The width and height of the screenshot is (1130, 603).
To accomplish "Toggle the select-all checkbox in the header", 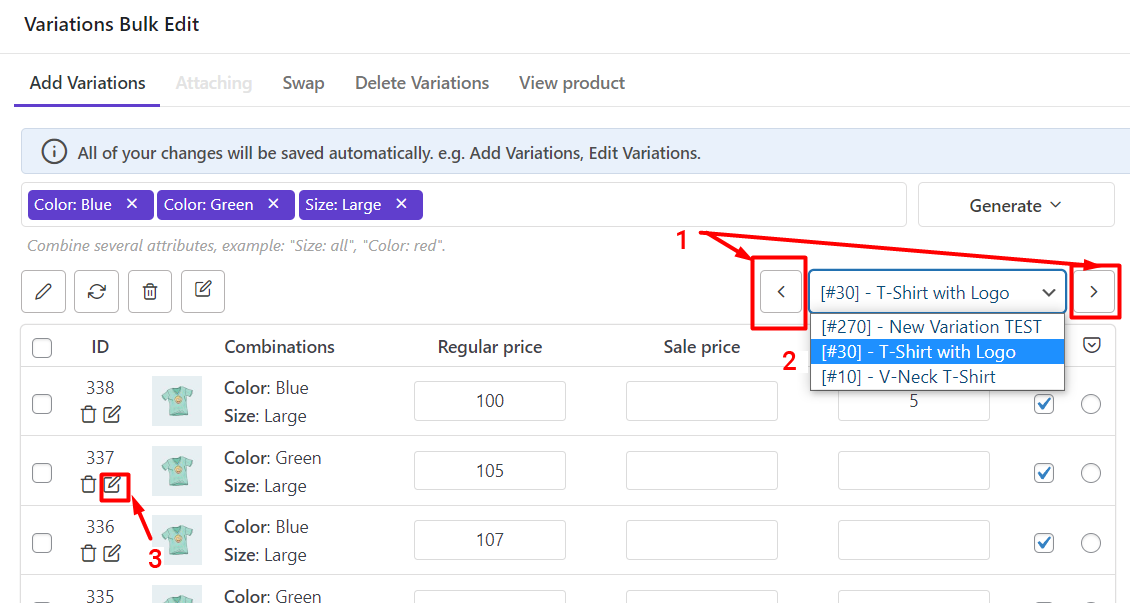I will pyautogui.click(x=43, y=348).
